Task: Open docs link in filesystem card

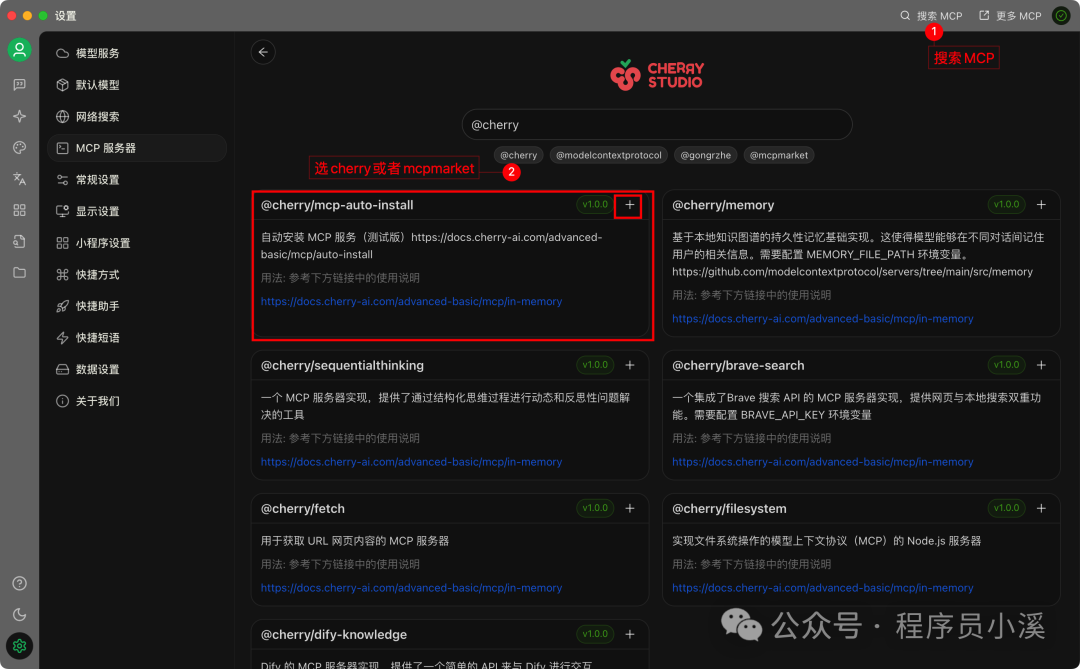Action: [822, 588]
